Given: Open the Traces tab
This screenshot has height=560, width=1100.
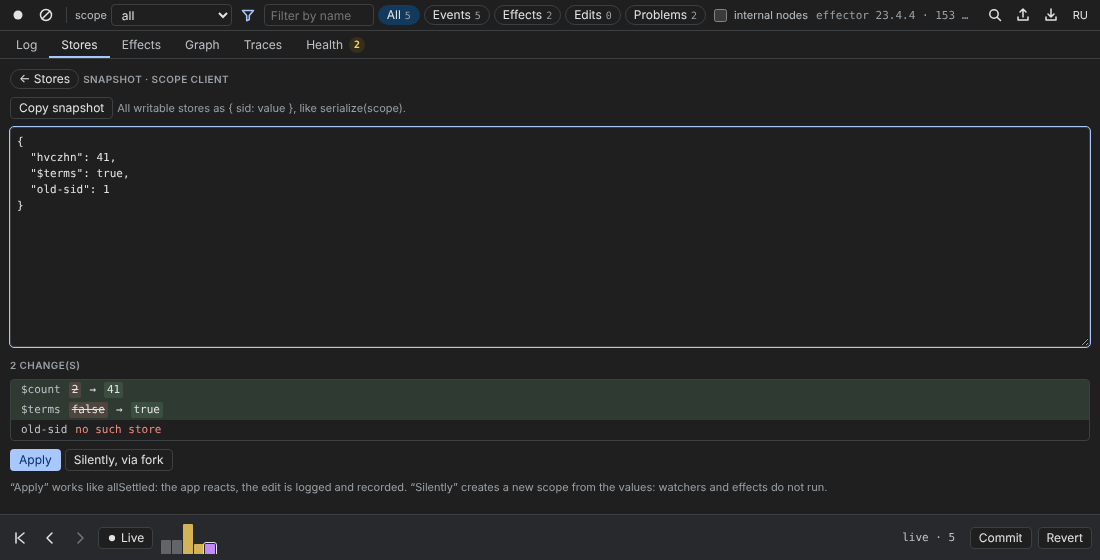Looking at the screenshot, I should pyautogui.click(x=262, y=45).
